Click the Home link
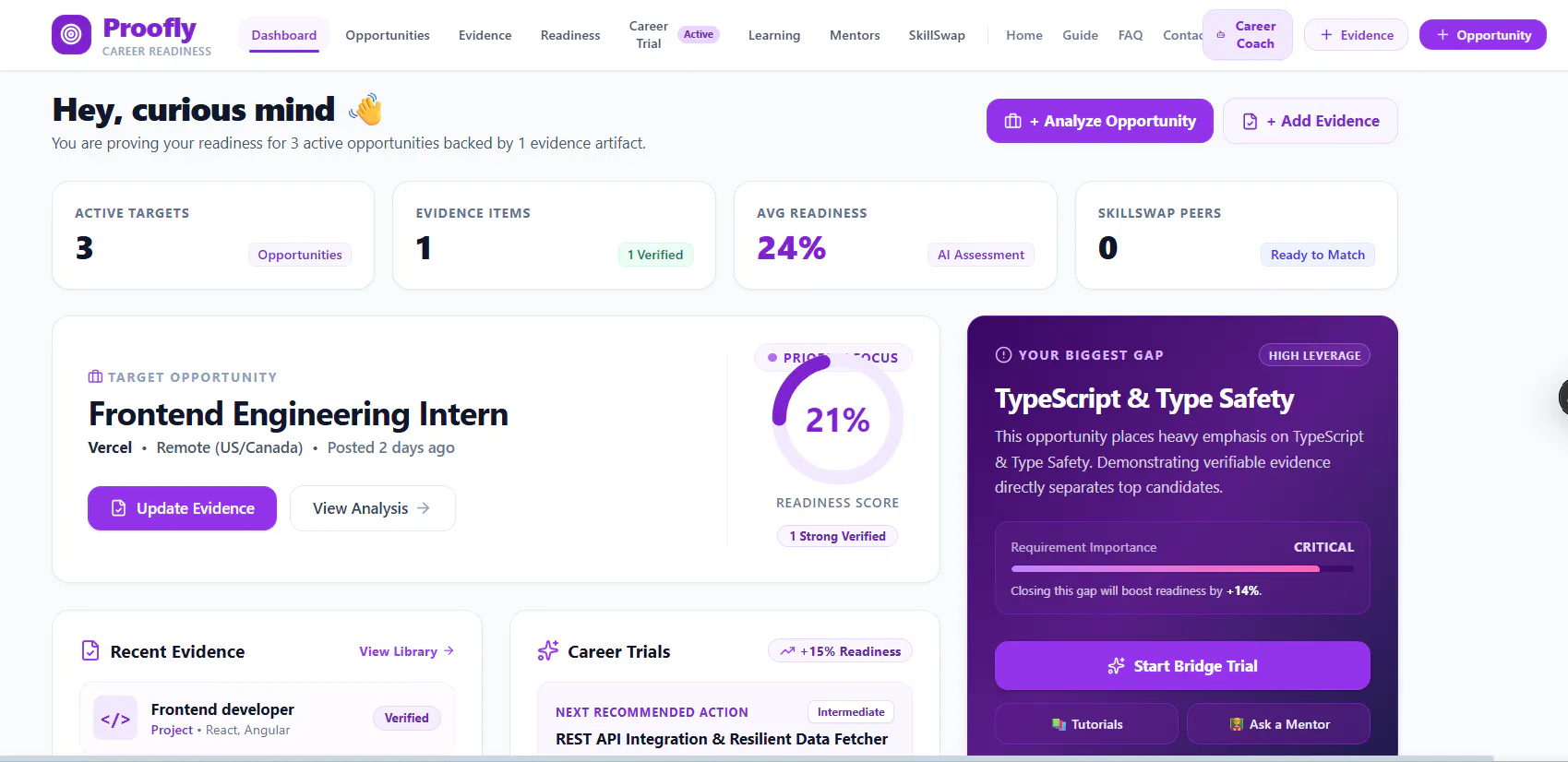Image resolution: width=1568 pixels, height=762 pixels. point(1024,35)
